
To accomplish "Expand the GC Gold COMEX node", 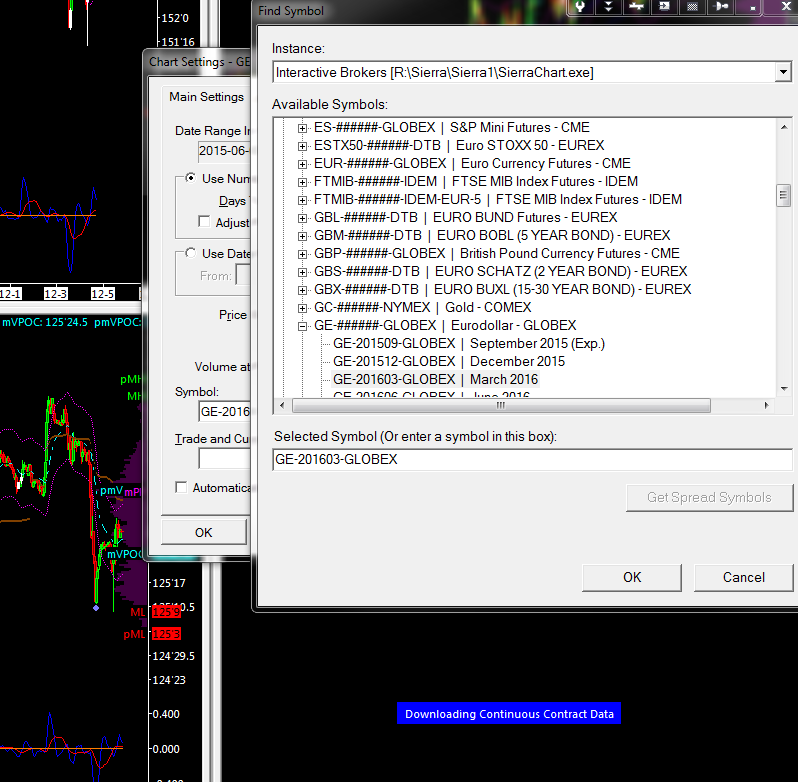I will coord(302,308).
